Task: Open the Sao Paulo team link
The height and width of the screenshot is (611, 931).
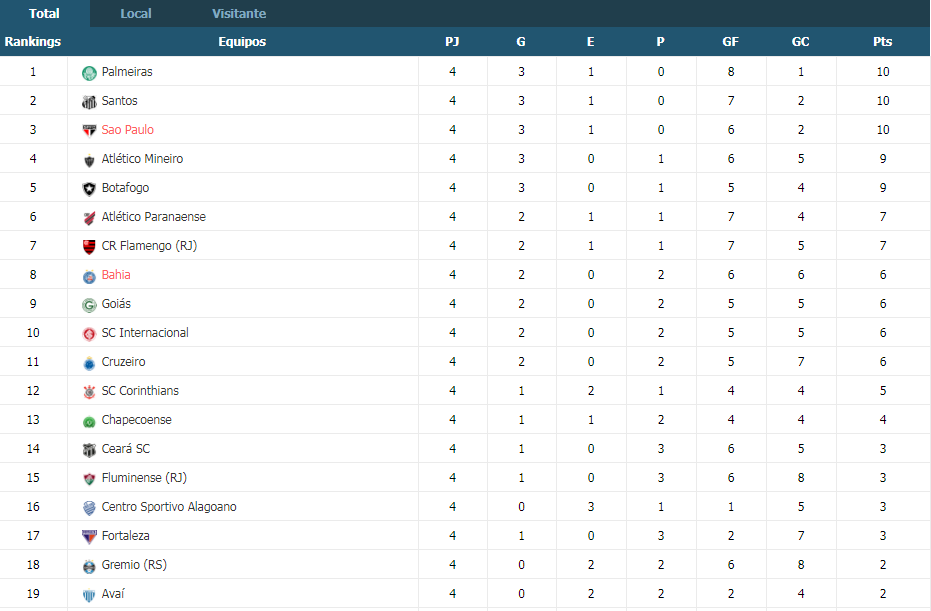Action: 128,129
